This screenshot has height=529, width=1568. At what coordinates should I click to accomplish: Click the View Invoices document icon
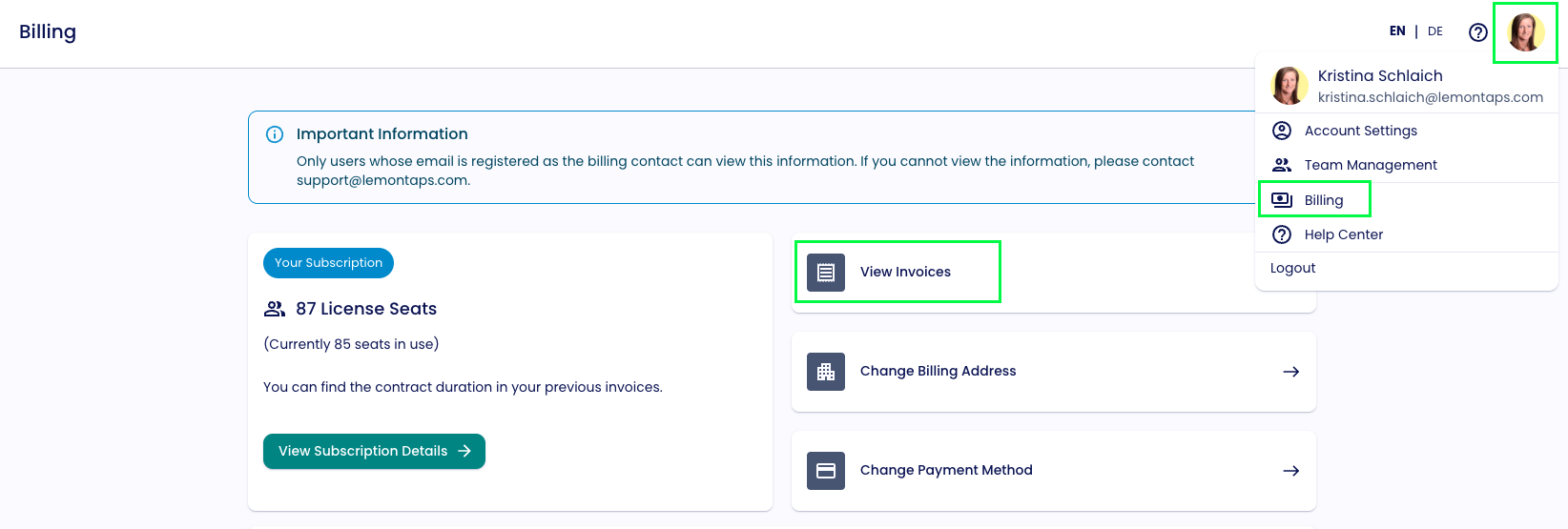(826, 273)
